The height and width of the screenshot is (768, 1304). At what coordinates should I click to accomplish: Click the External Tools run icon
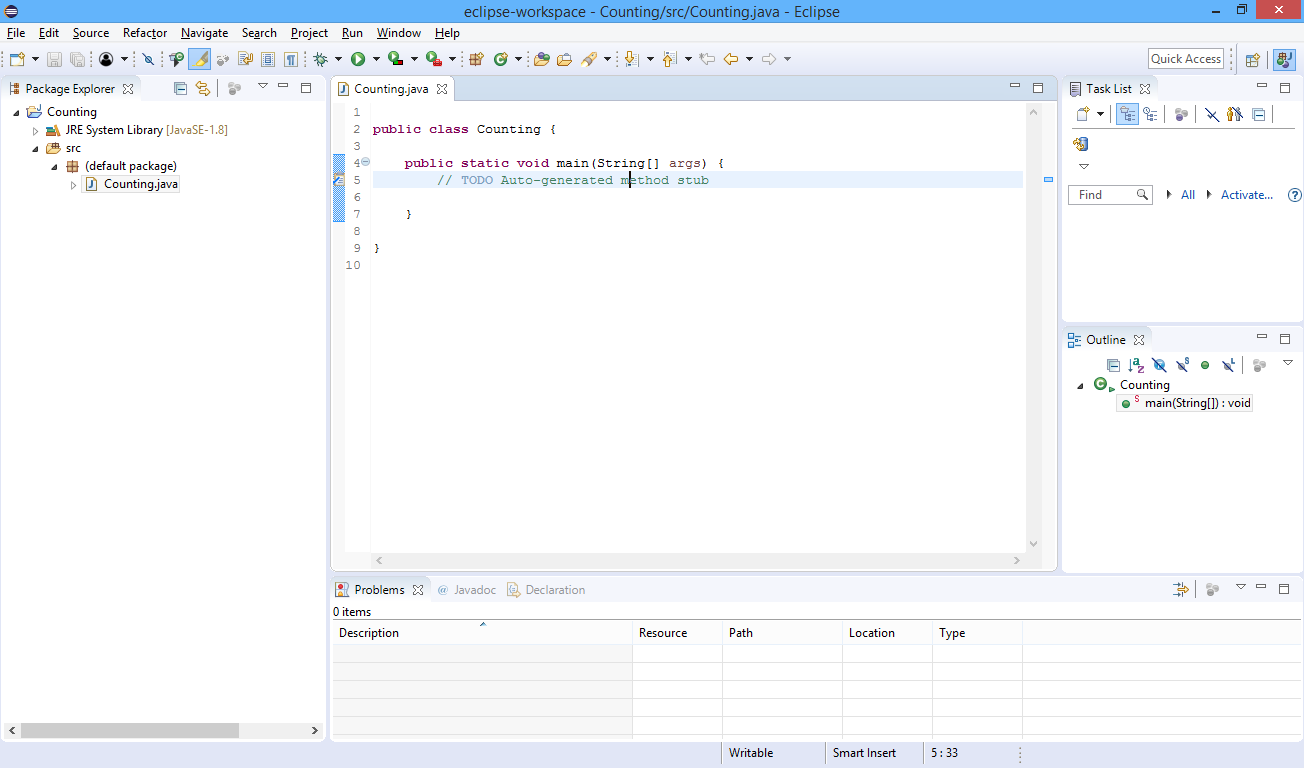(x=434, y=59)
